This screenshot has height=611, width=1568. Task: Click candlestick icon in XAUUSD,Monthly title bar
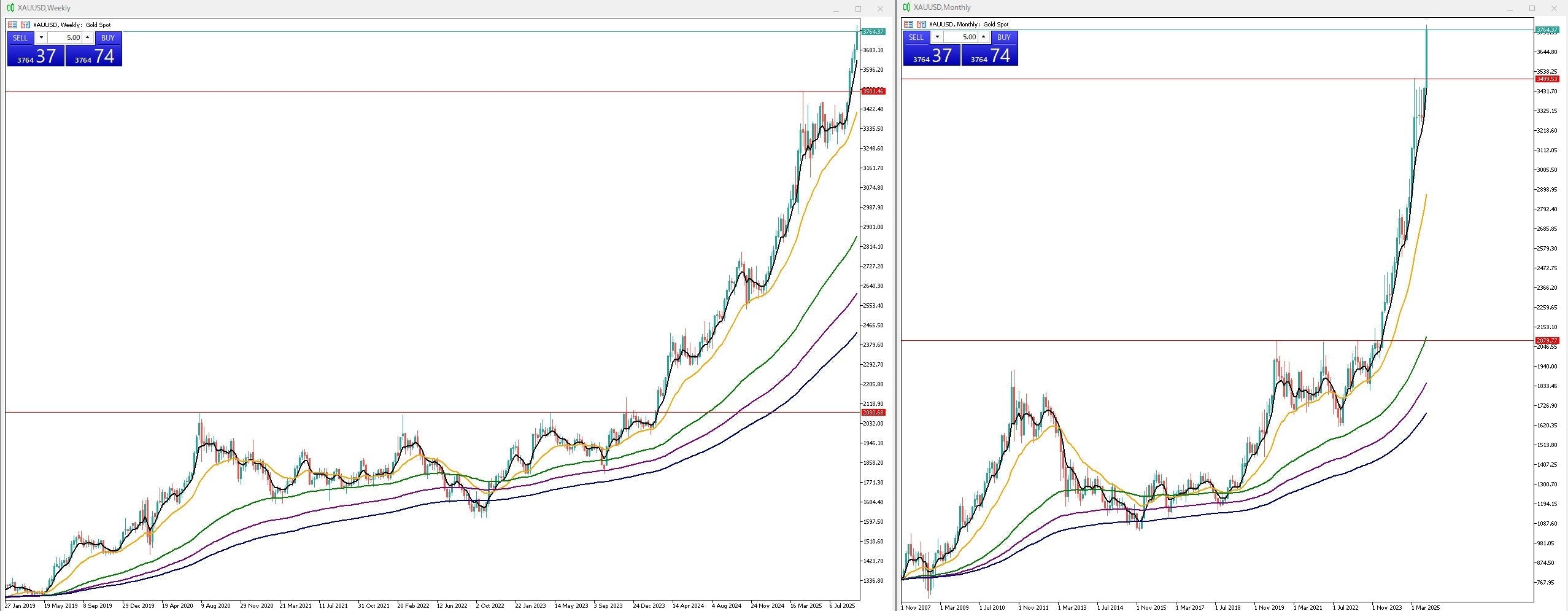coord(906,7)
